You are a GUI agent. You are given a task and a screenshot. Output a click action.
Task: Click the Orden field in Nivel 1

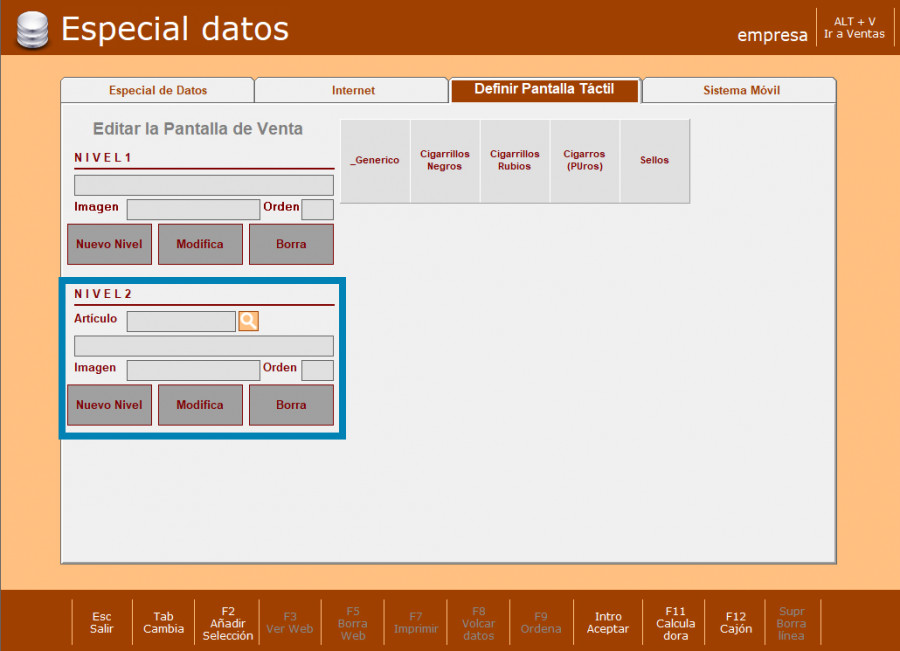(317, 209)
